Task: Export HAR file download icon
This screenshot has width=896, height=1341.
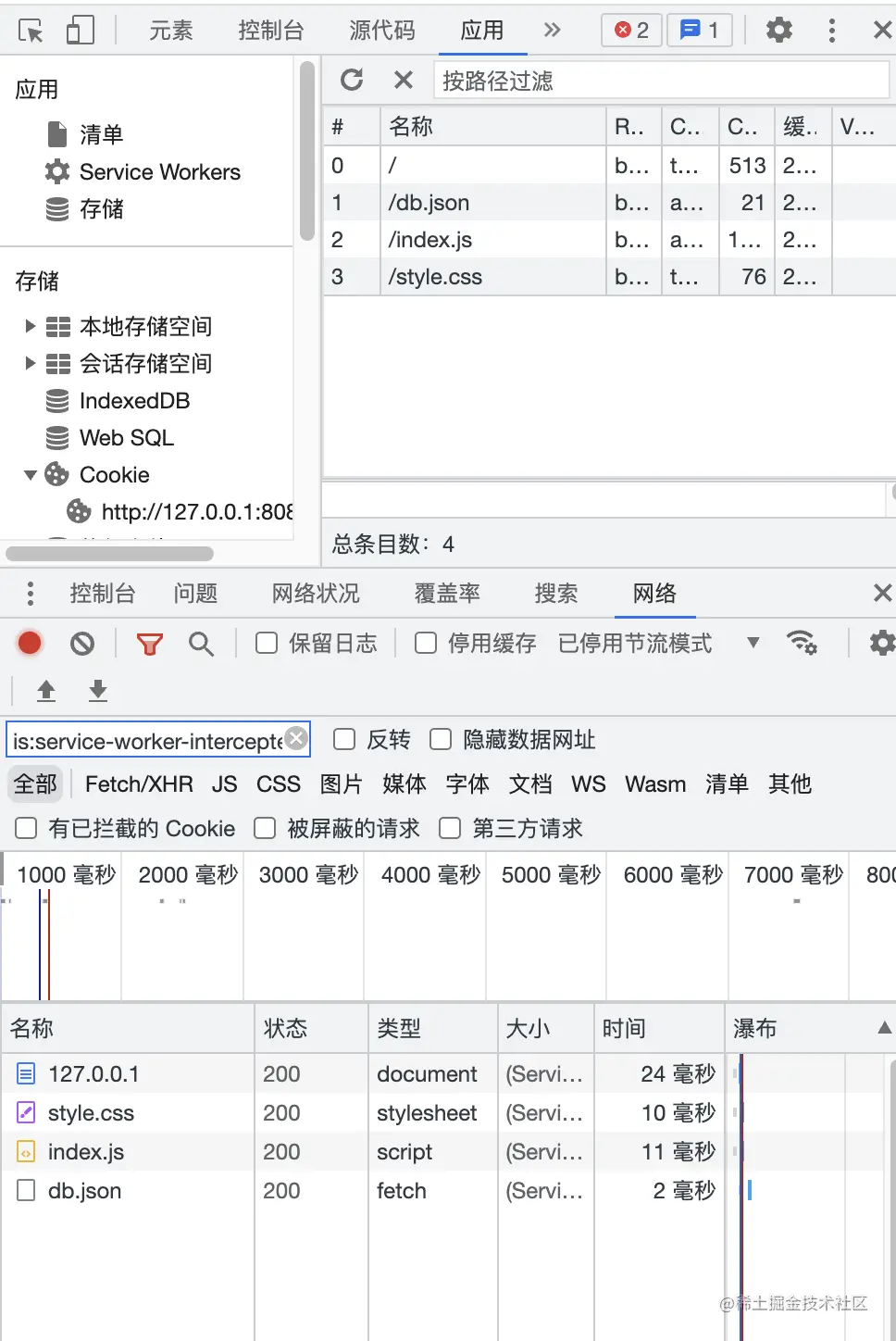Action: [x=98, y=690]
